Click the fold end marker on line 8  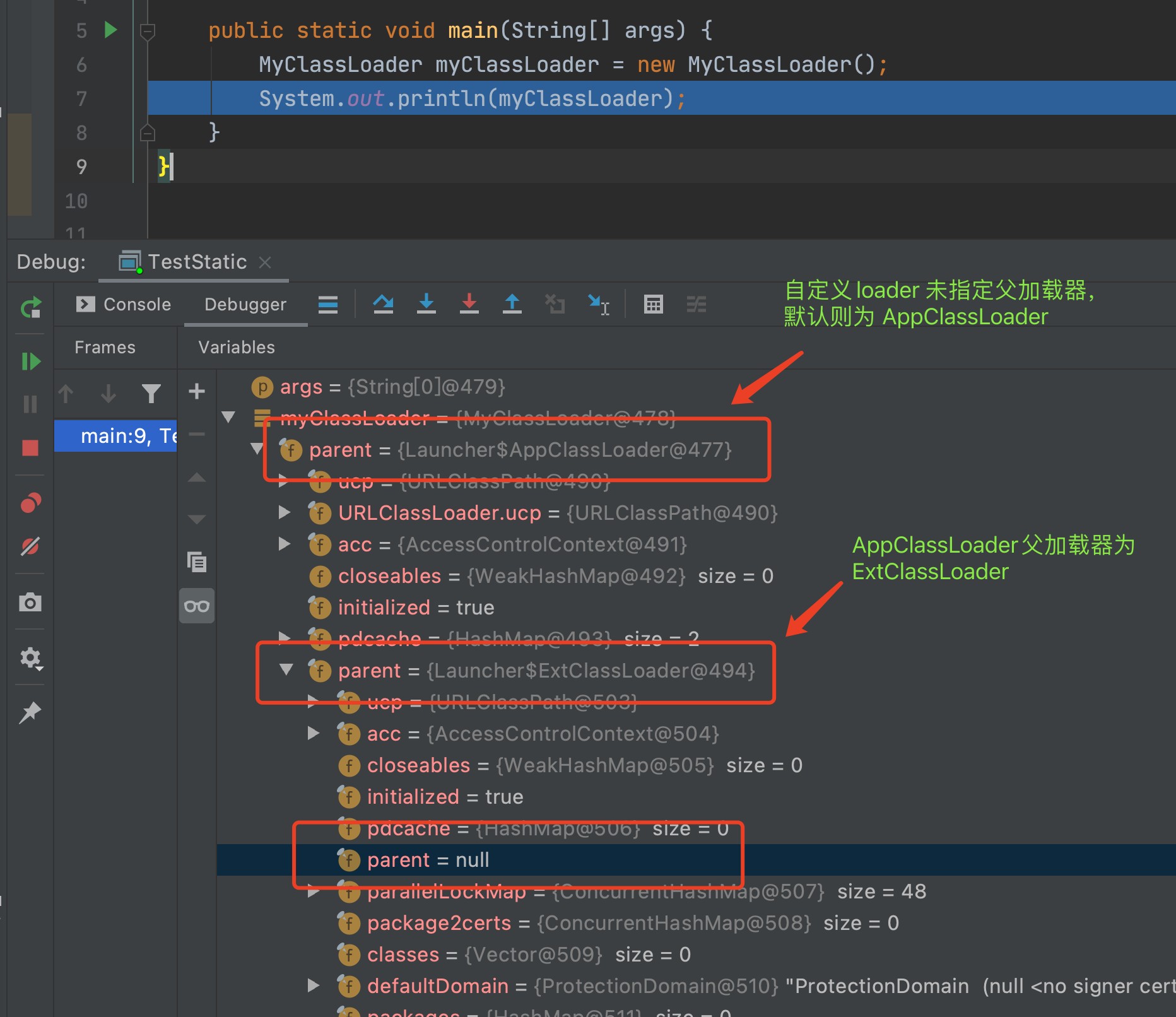pos(148,132)
